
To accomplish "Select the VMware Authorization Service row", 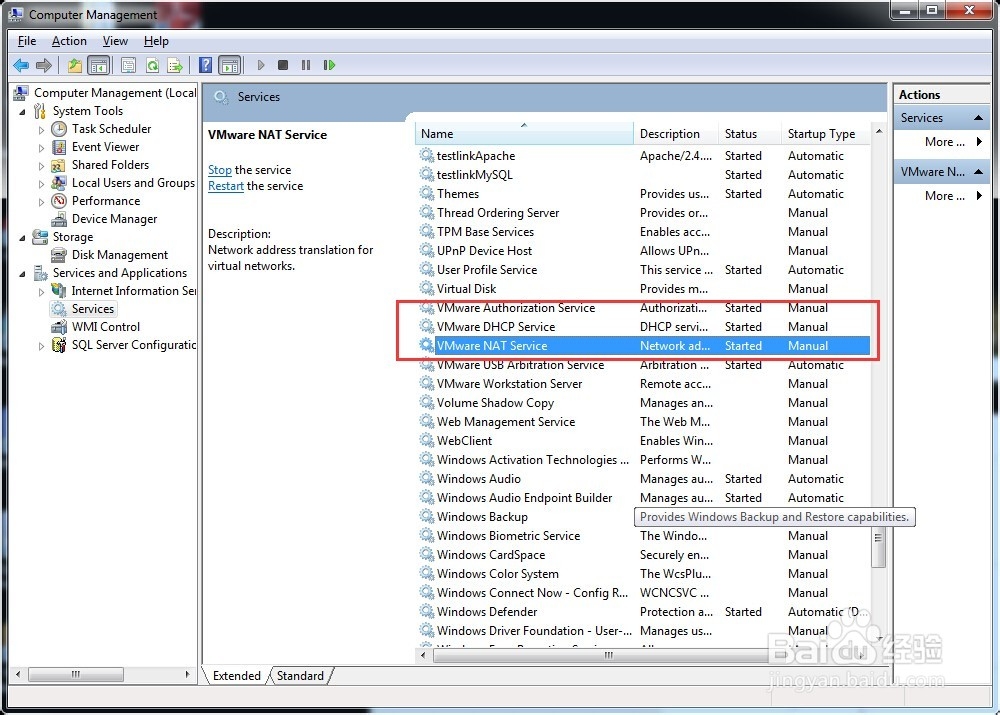I will 643,308.
